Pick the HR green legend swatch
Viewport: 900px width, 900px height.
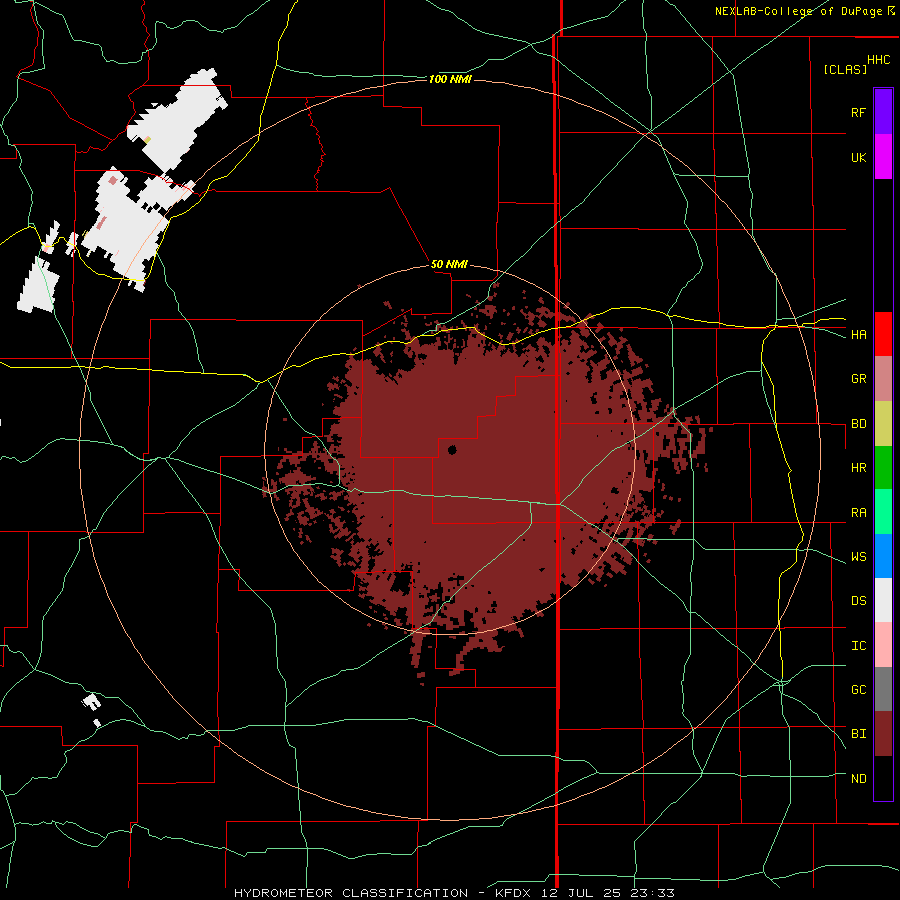tap(883, 468)
